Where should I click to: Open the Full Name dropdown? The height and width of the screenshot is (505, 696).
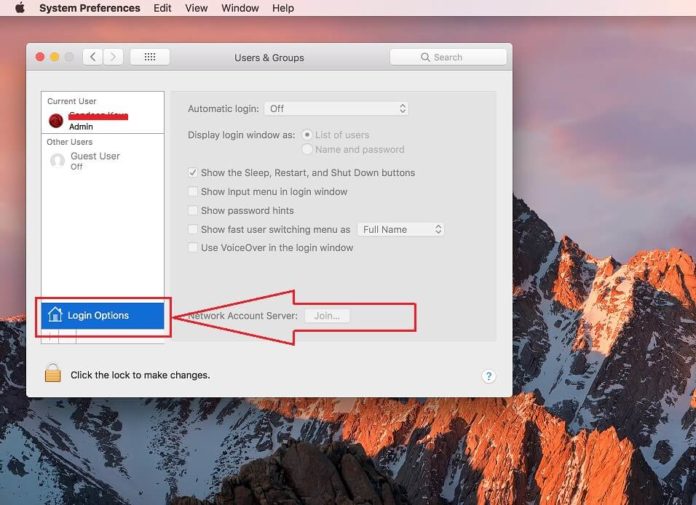[x=401, y=229]
